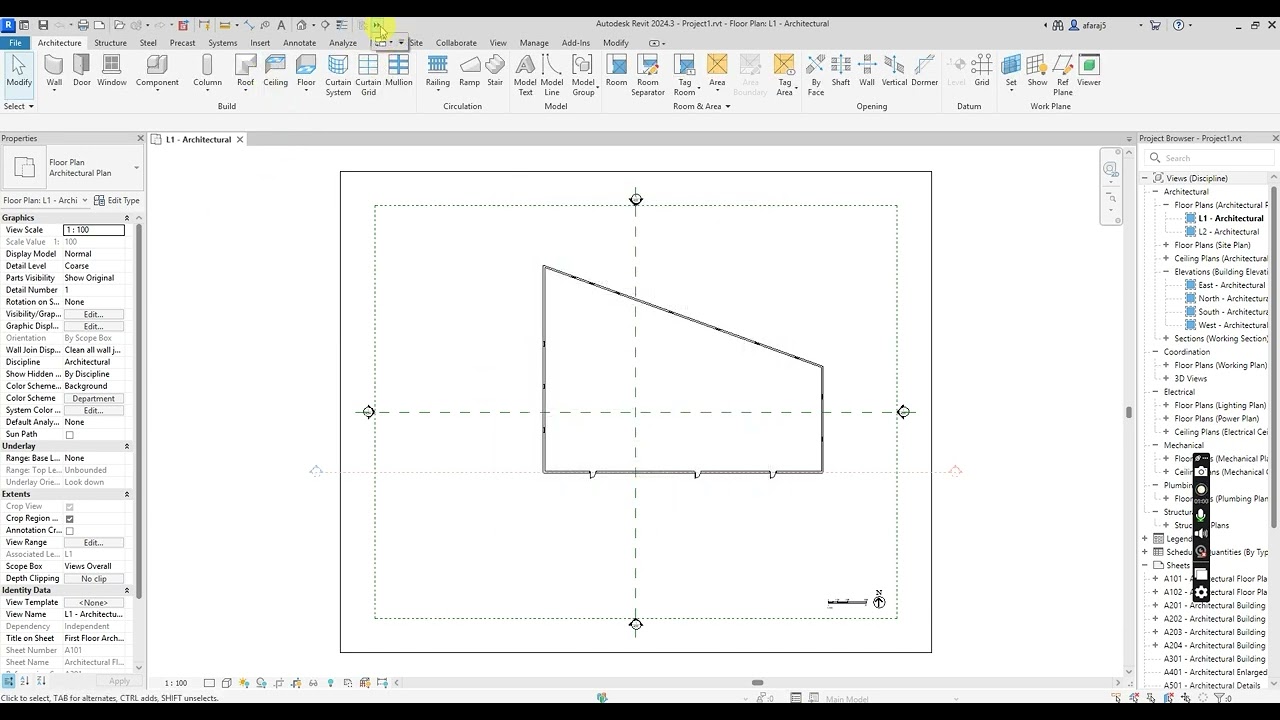Place a Room with the Room tool
The width and height of the screenshot is (1280, 720).
(x=616, y=71)
